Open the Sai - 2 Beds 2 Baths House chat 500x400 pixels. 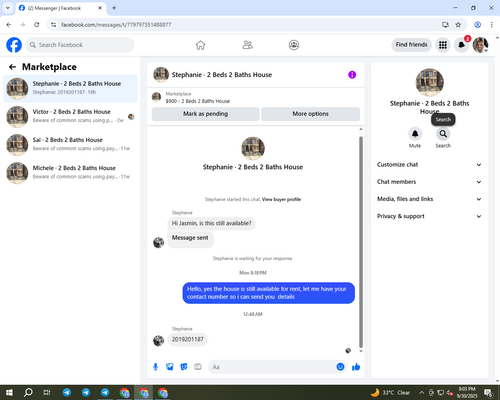click(70, 145)
